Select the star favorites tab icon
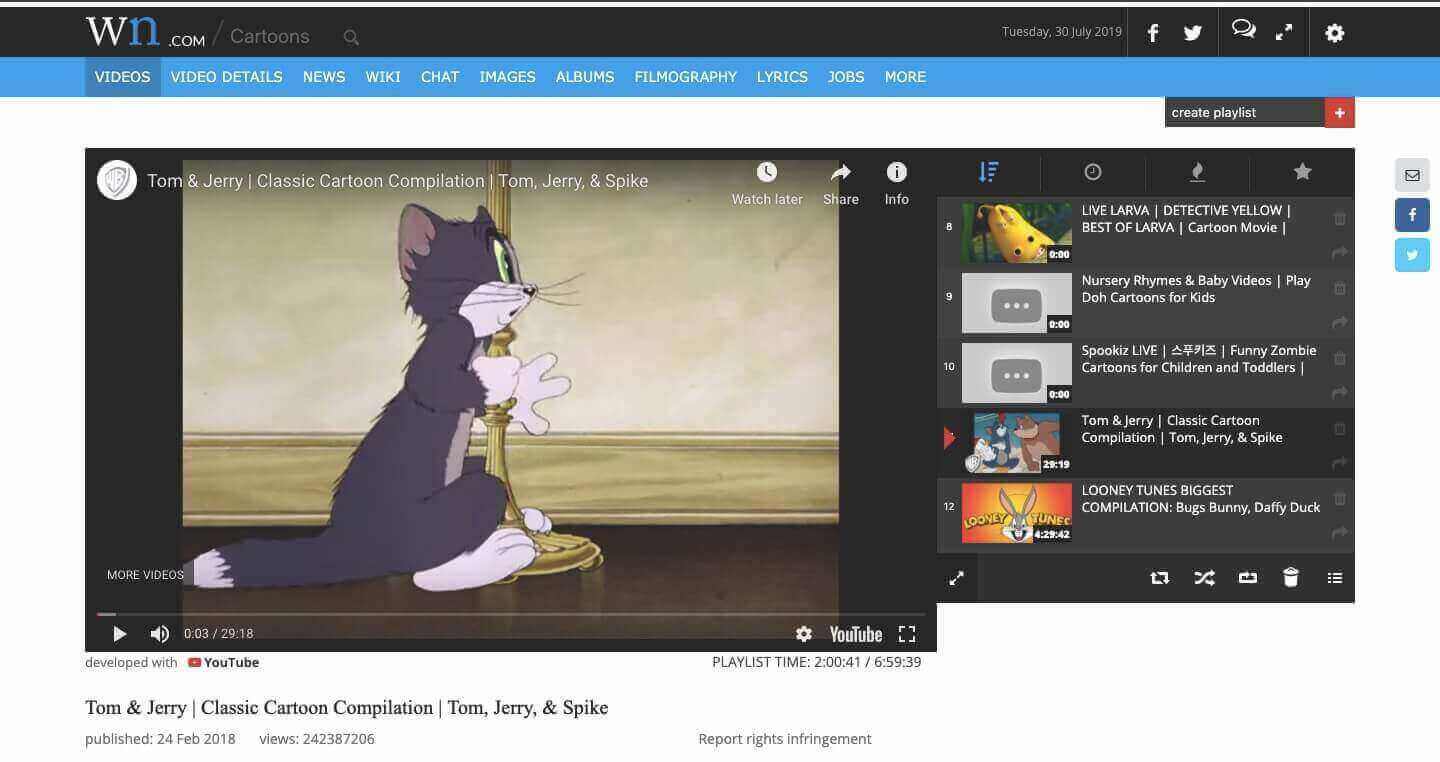 [x=1302, y=172]
